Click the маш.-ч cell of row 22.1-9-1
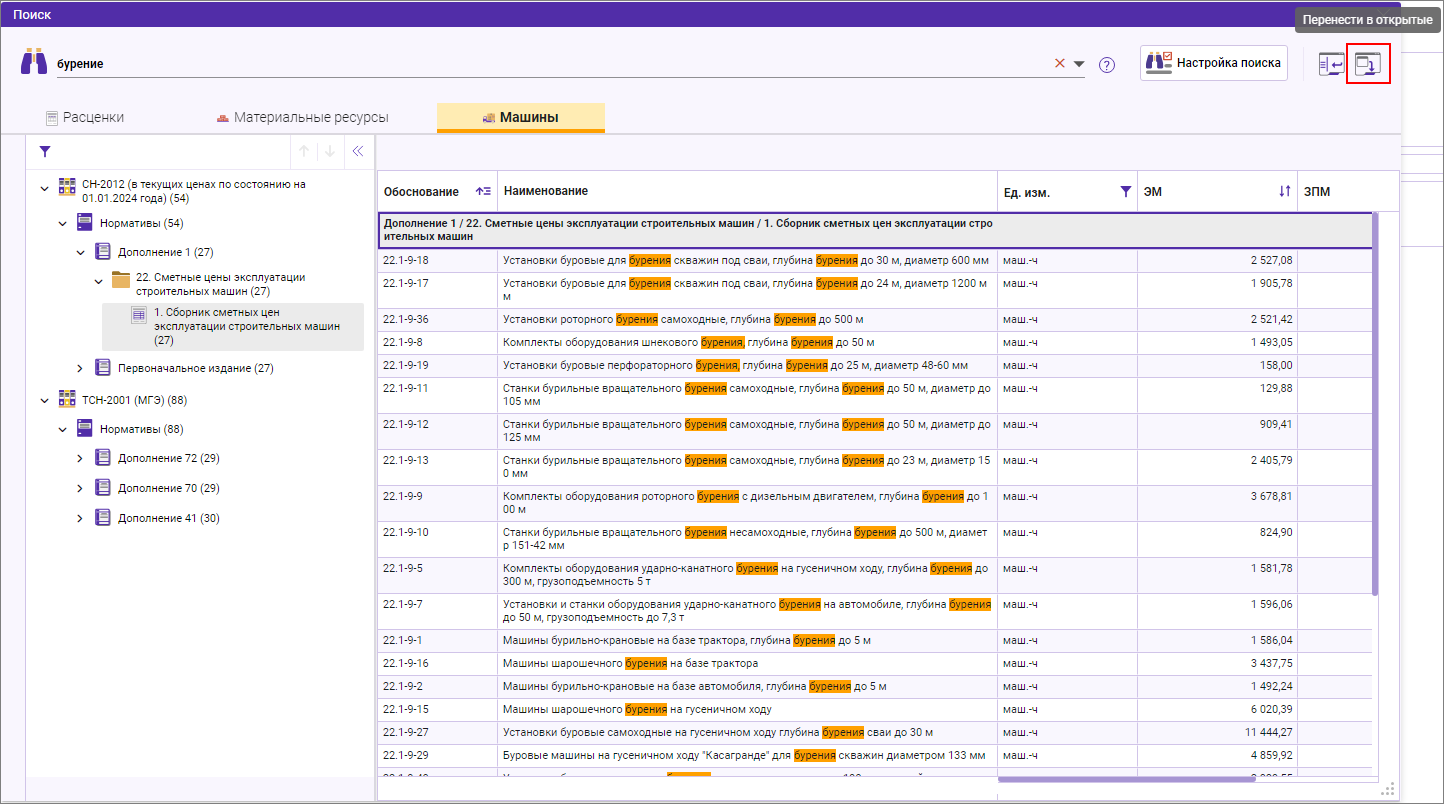Viewport: 1444px width, 804px height. click(x=1067, y=640)
